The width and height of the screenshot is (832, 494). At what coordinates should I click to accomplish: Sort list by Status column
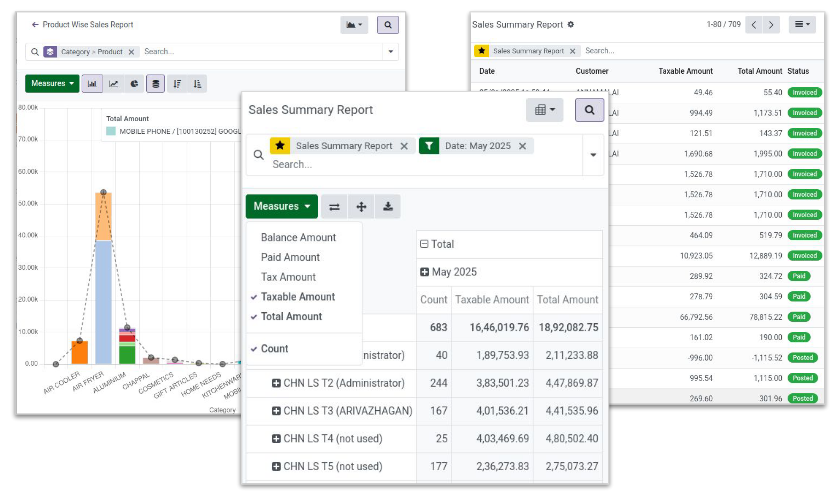click(x=798, y=71)
